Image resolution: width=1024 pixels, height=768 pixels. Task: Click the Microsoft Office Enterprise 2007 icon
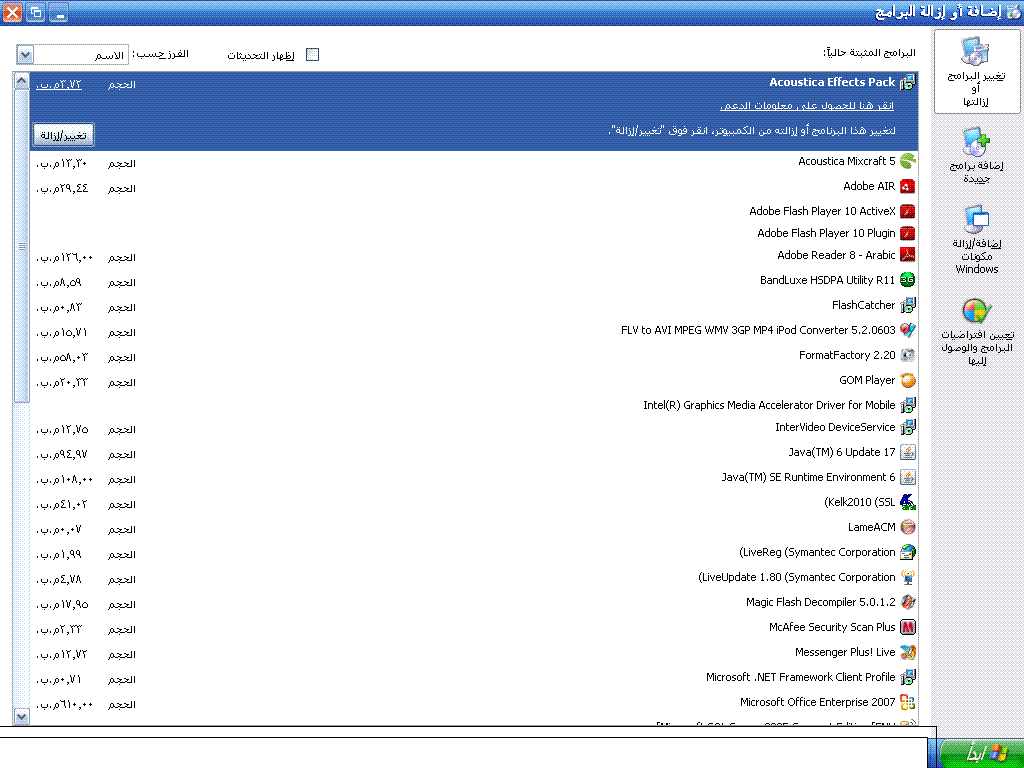908,702
